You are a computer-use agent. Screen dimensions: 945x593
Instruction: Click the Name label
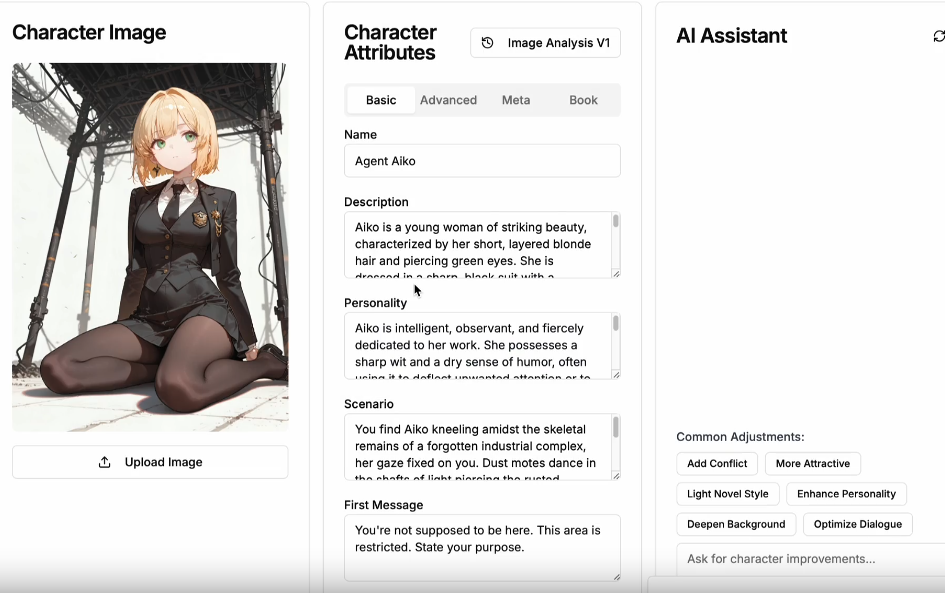click(x=360, y=134)
